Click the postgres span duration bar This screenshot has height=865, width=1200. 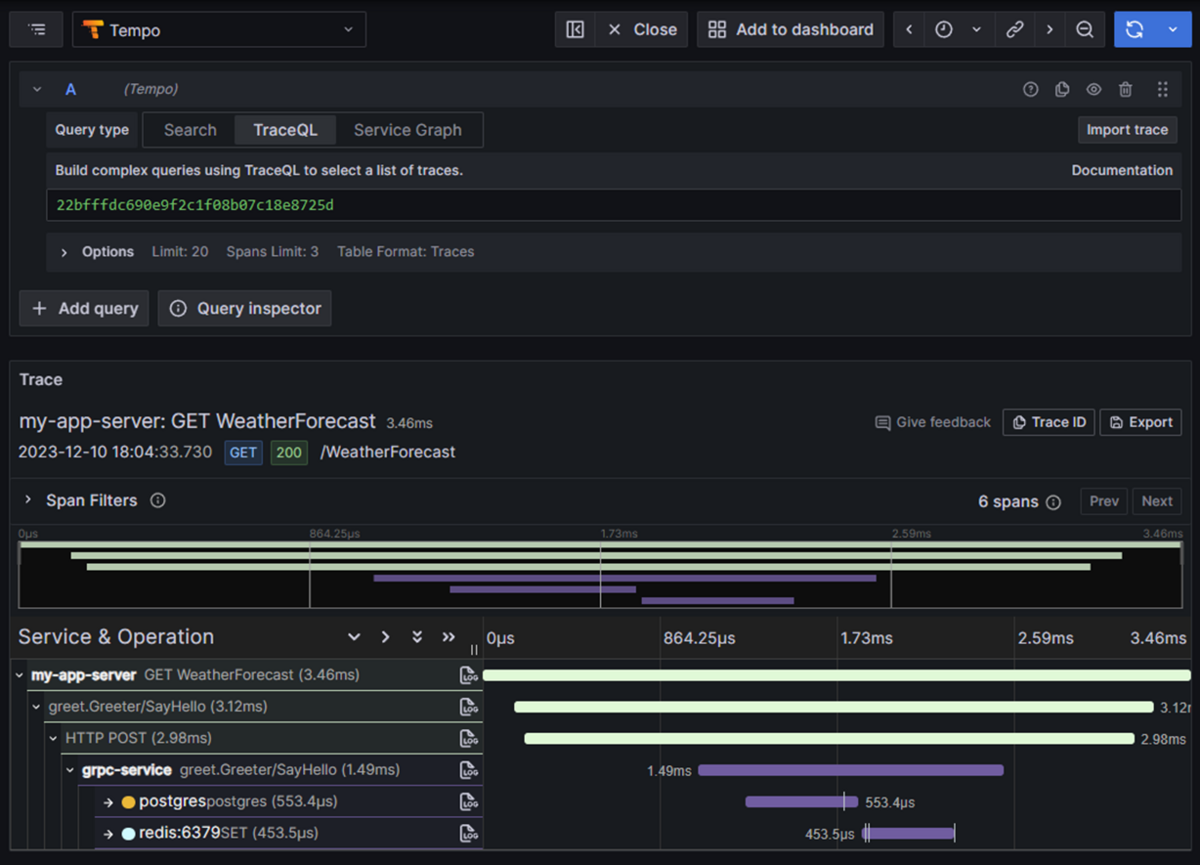tap(802, 802)
